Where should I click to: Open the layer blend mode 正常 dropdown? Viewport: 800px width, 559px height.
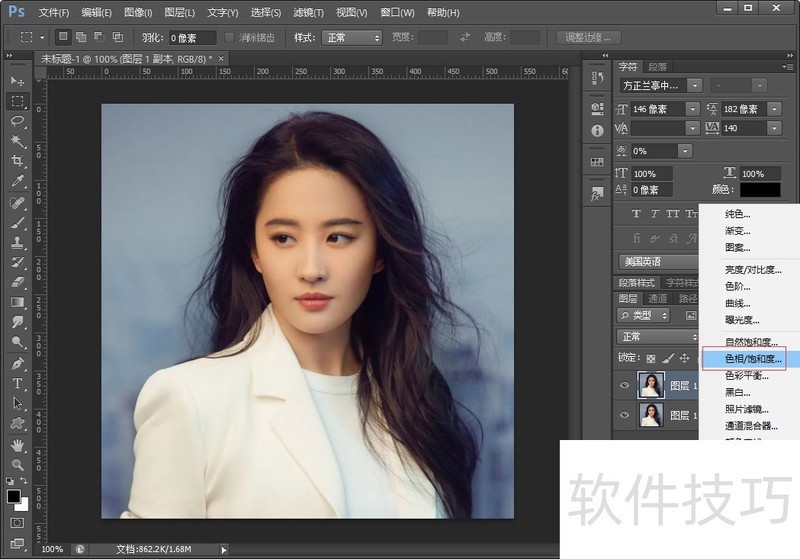pyautogui.click(x=658, y=337)
